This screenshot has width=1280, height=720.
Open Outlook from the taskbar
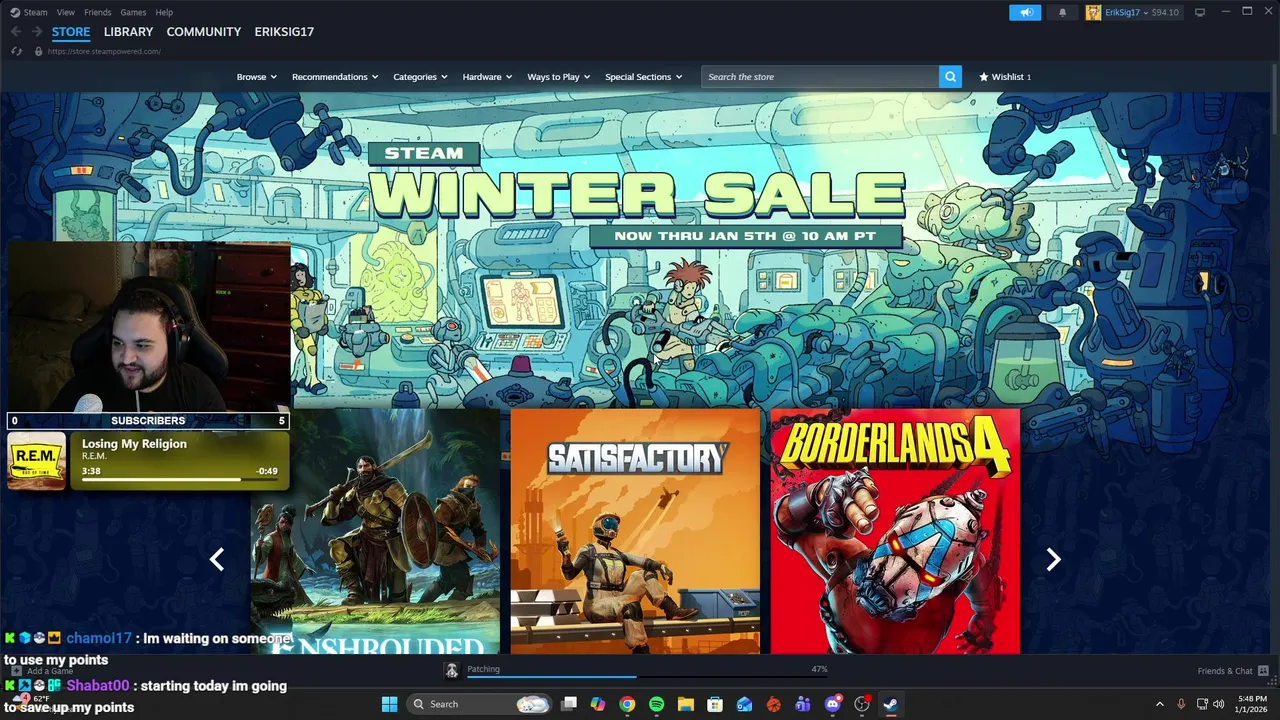tap(744, 704)
